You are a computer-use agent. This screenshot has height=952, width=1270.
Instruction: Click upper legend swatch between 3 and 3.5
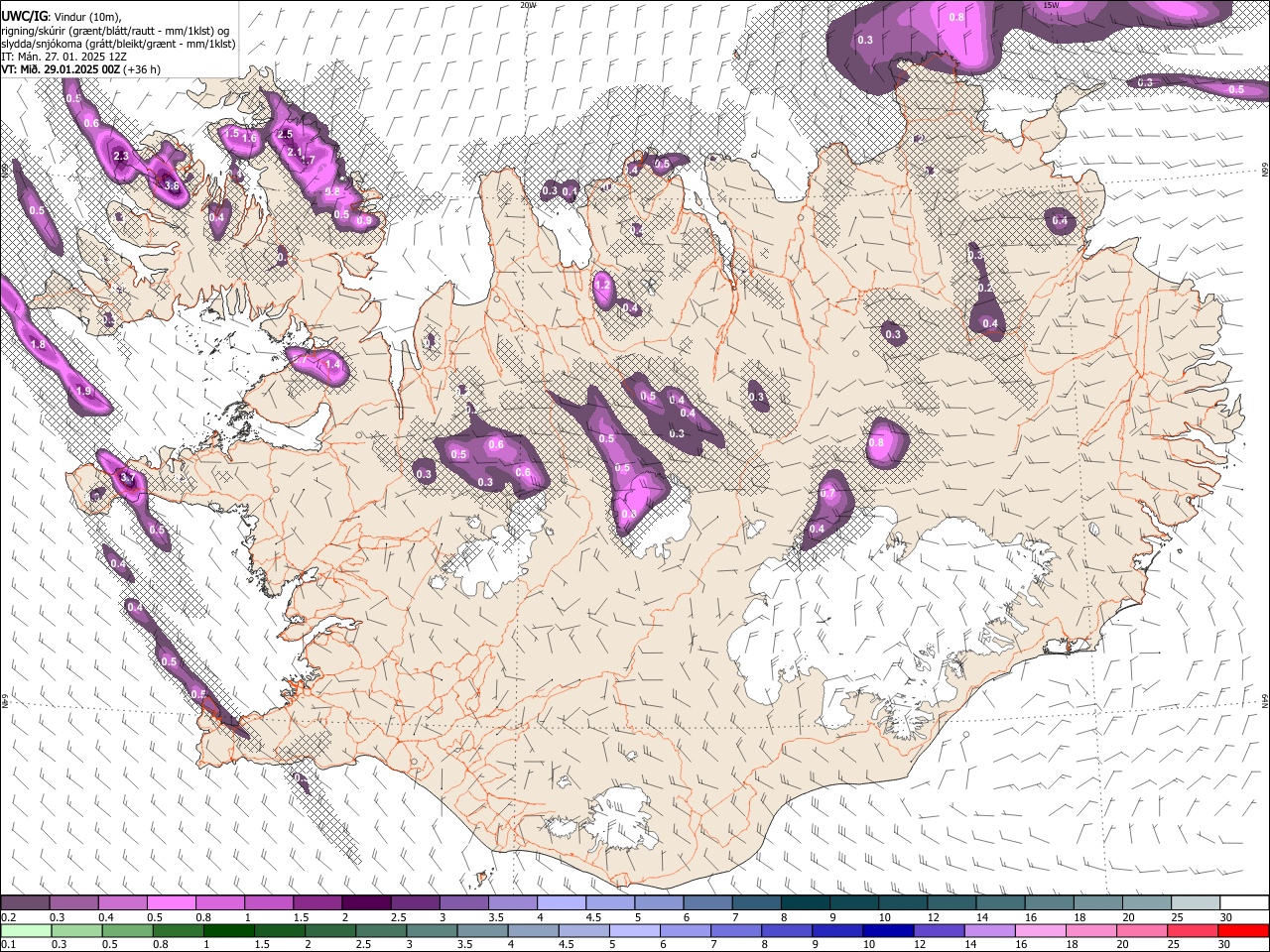pos(463,903)
